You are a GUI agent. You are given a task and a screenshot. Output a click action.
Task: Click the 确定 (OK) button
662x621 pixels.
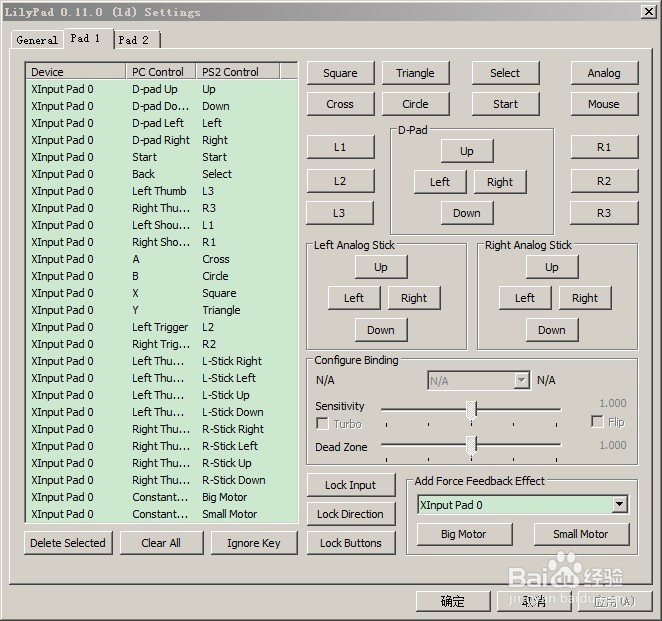tap(453, 601)
